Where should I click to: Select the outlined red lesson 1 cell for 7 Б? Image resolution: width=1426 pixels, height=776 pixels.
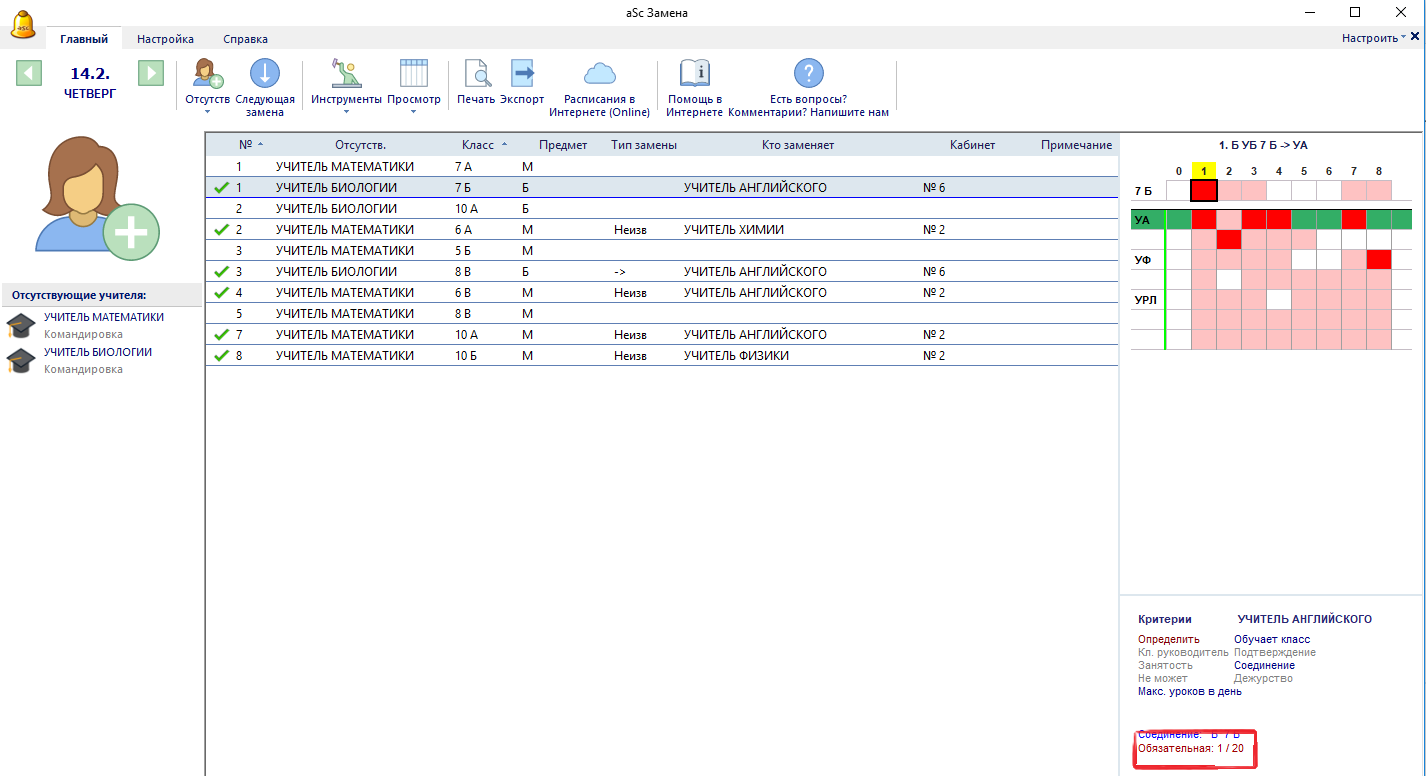pyautogui.click(x=1204, y=190)
